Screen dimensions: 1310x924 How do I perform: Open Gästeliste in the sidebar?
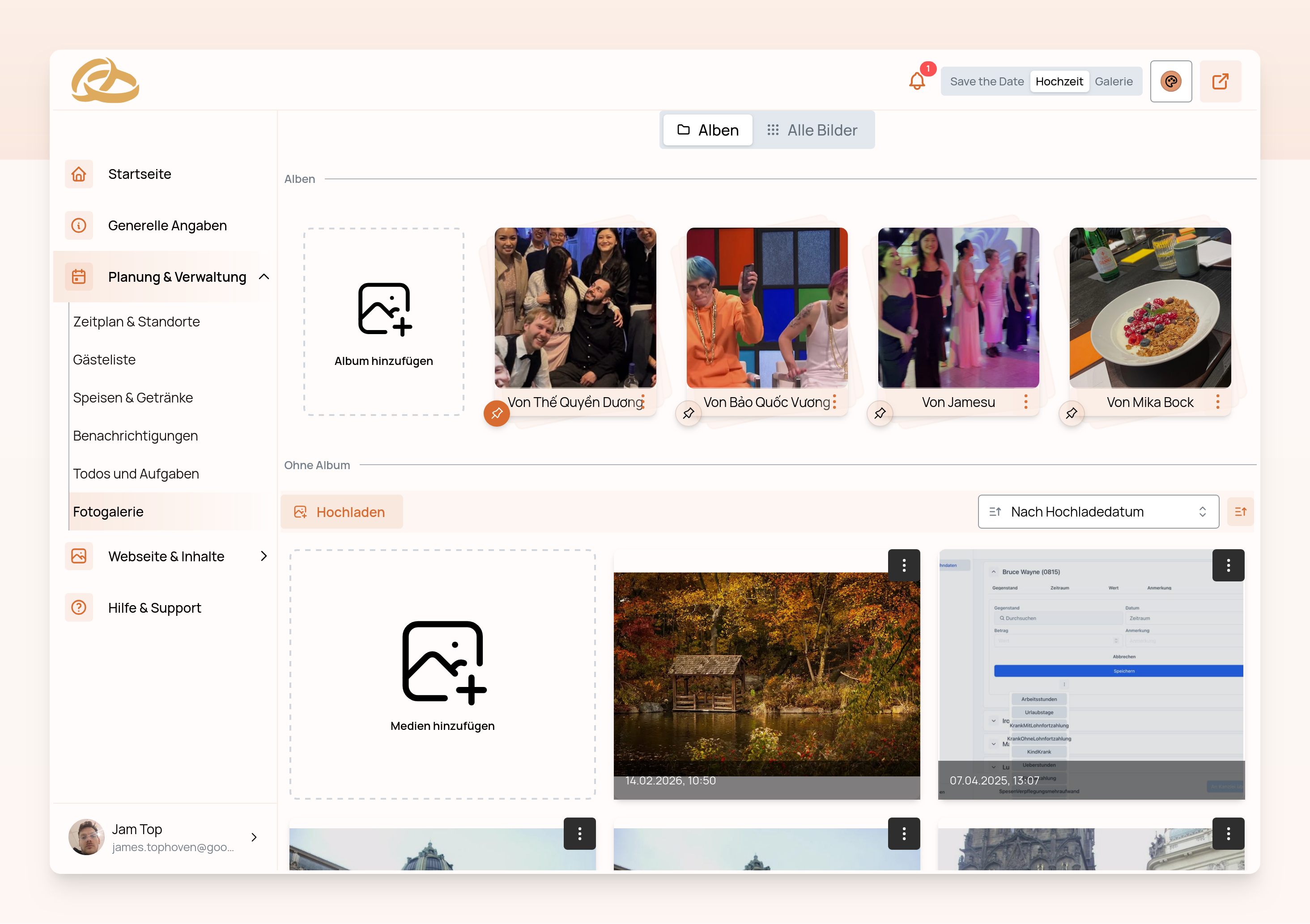(104, 359)
